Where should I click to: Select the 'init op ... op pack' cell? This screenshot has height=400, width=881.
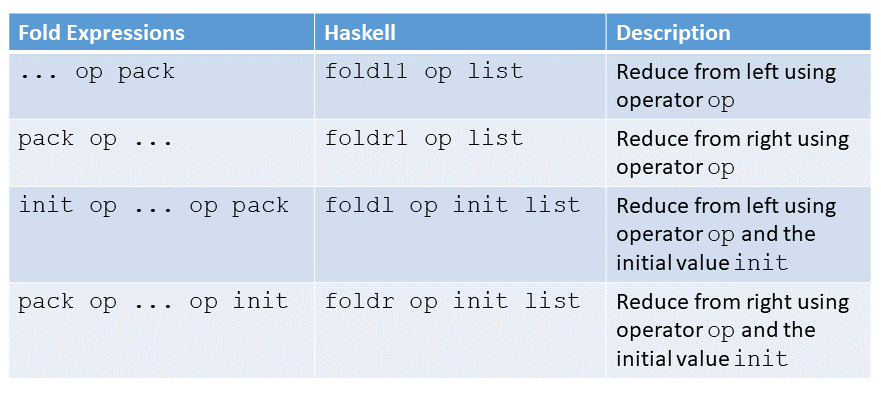[x=162, y=234]
